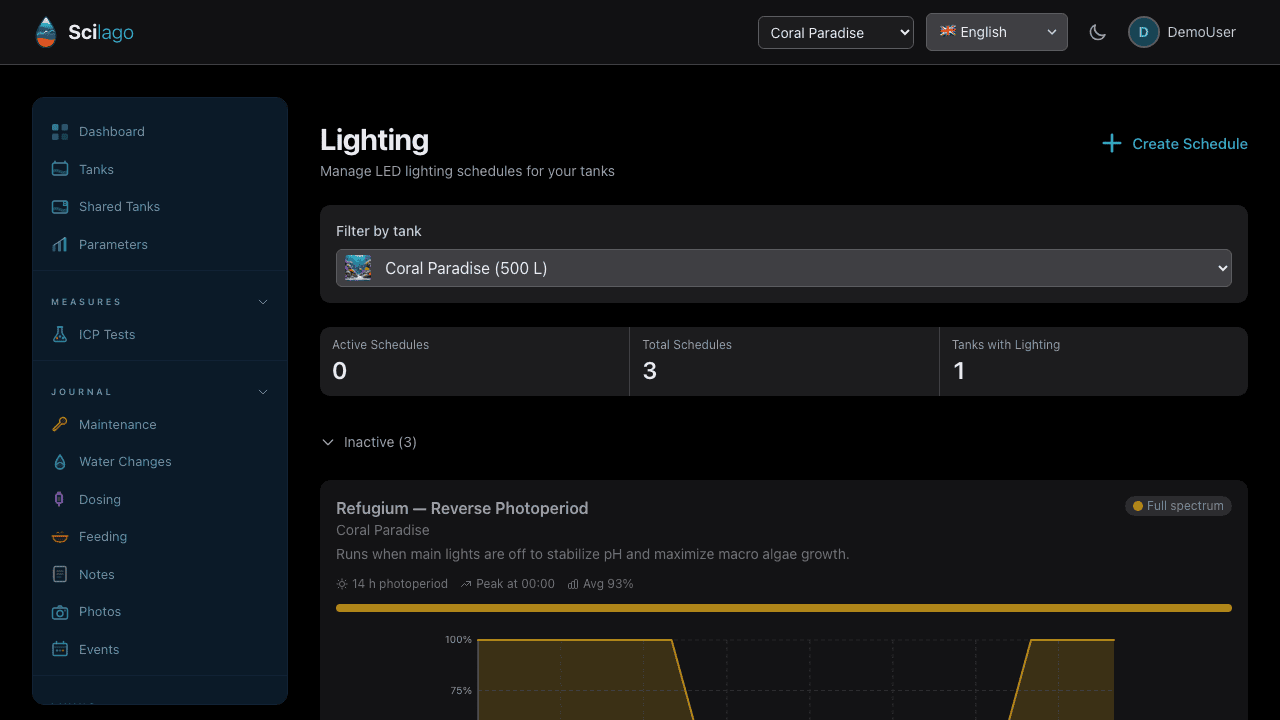Open ICP Tests page
The height and width of the screenshot is (720, 1280).
[x=160, y=335]
